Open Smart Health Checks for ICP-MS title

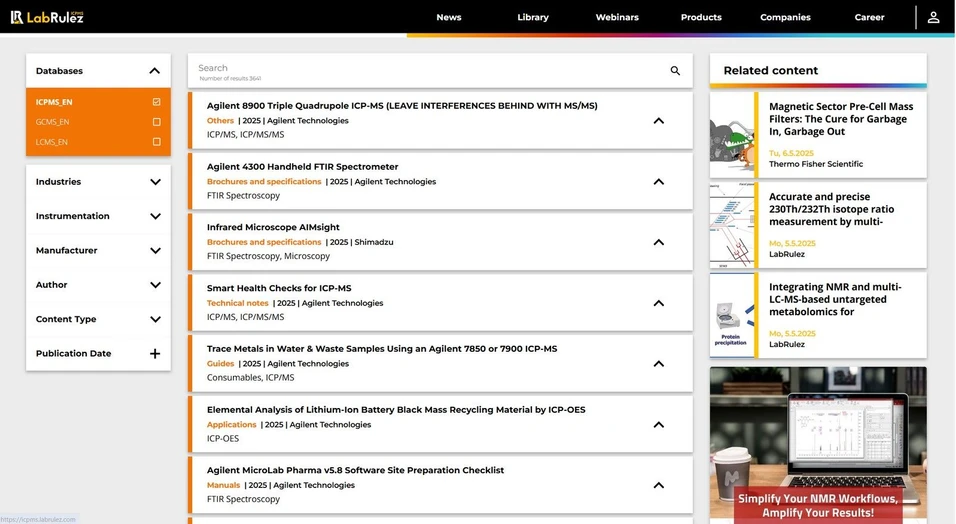279,288
